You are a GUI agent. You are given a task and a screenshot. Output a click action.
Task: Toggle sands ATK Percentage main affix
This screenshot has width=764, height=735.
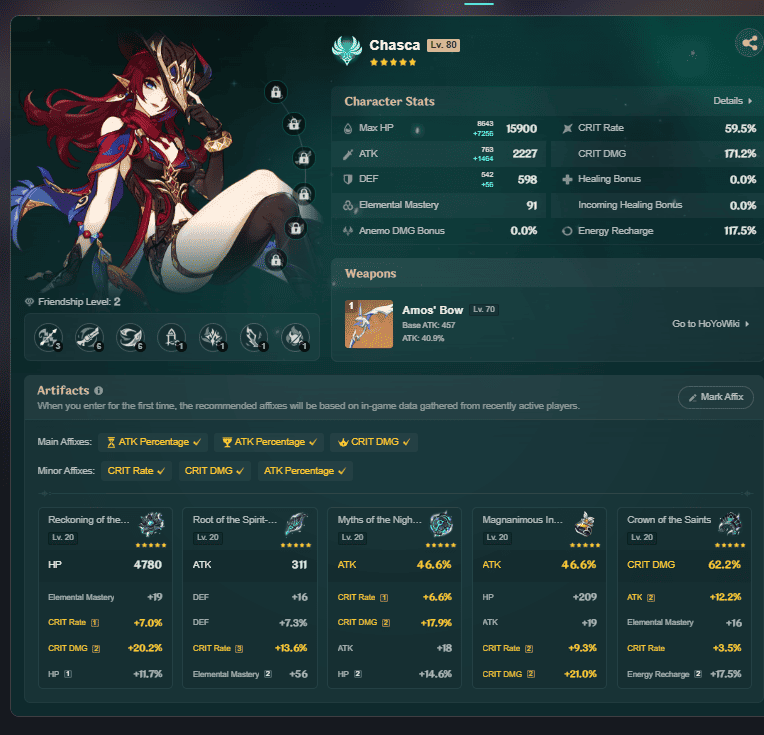(153, 442)
